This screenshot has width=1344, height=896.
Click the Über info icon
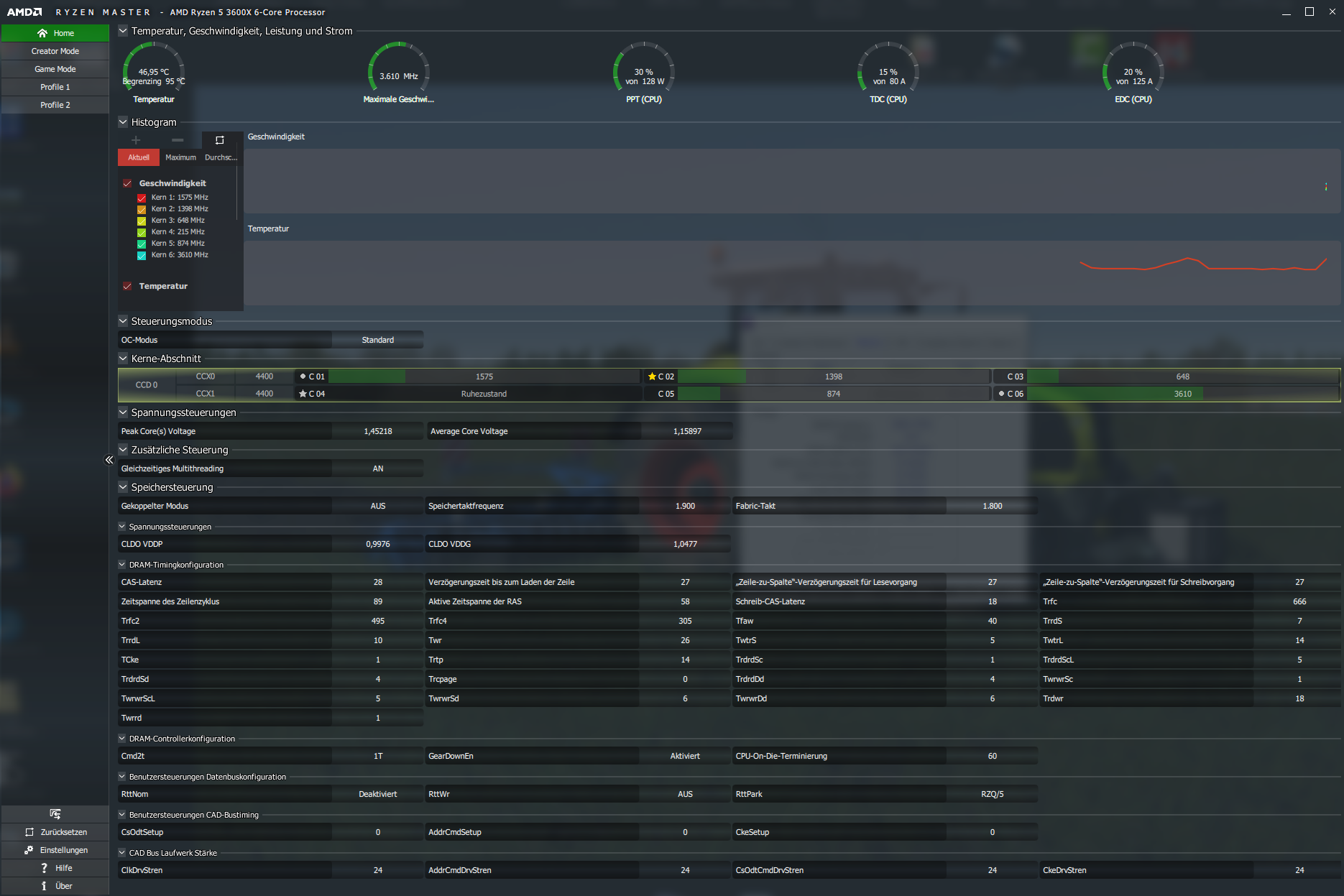pyautogui.click(x=44, y=886)
